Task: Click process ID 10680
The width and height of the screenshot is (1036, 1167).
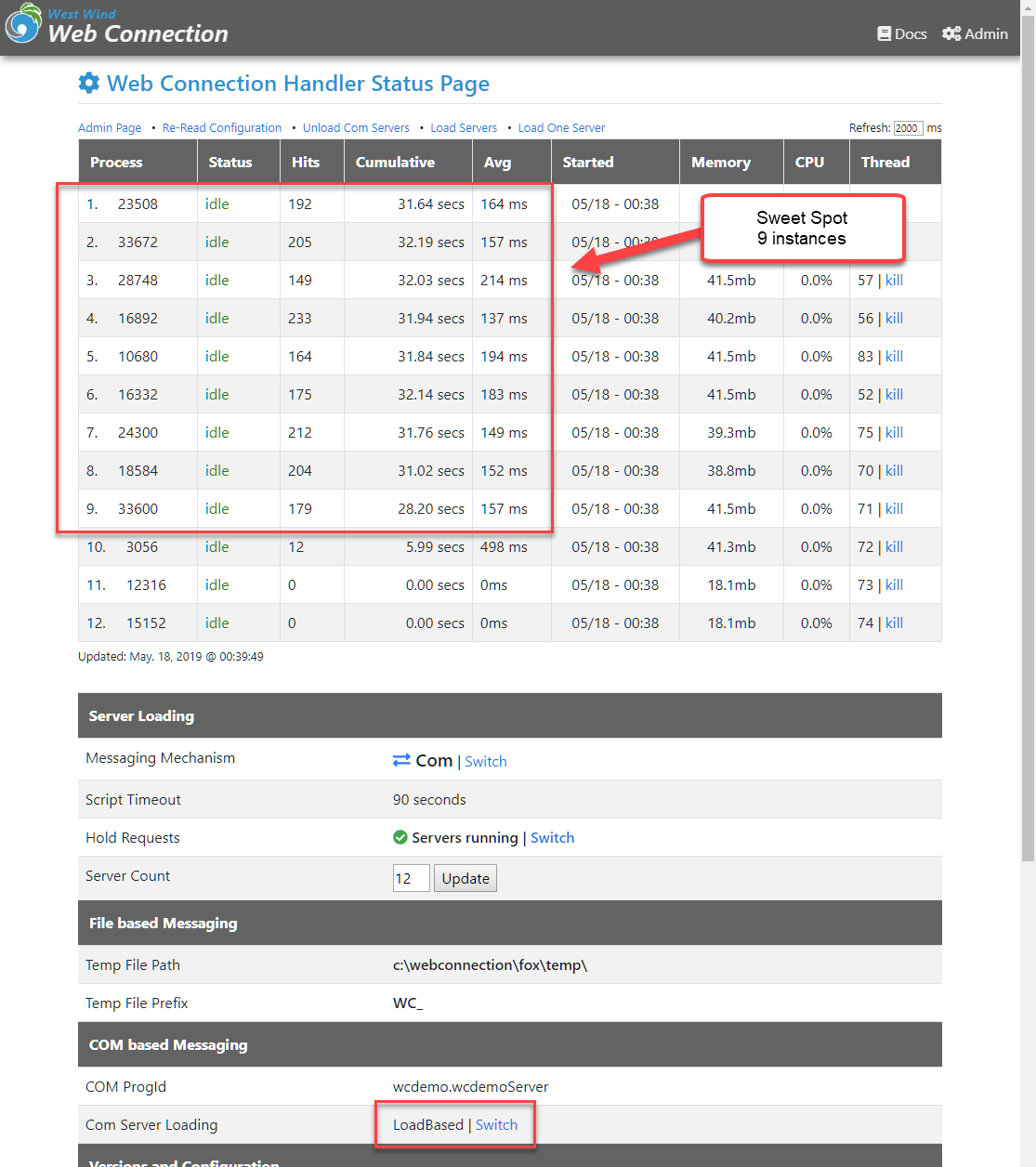Action: pyautogui.click(x=138, y=356)
